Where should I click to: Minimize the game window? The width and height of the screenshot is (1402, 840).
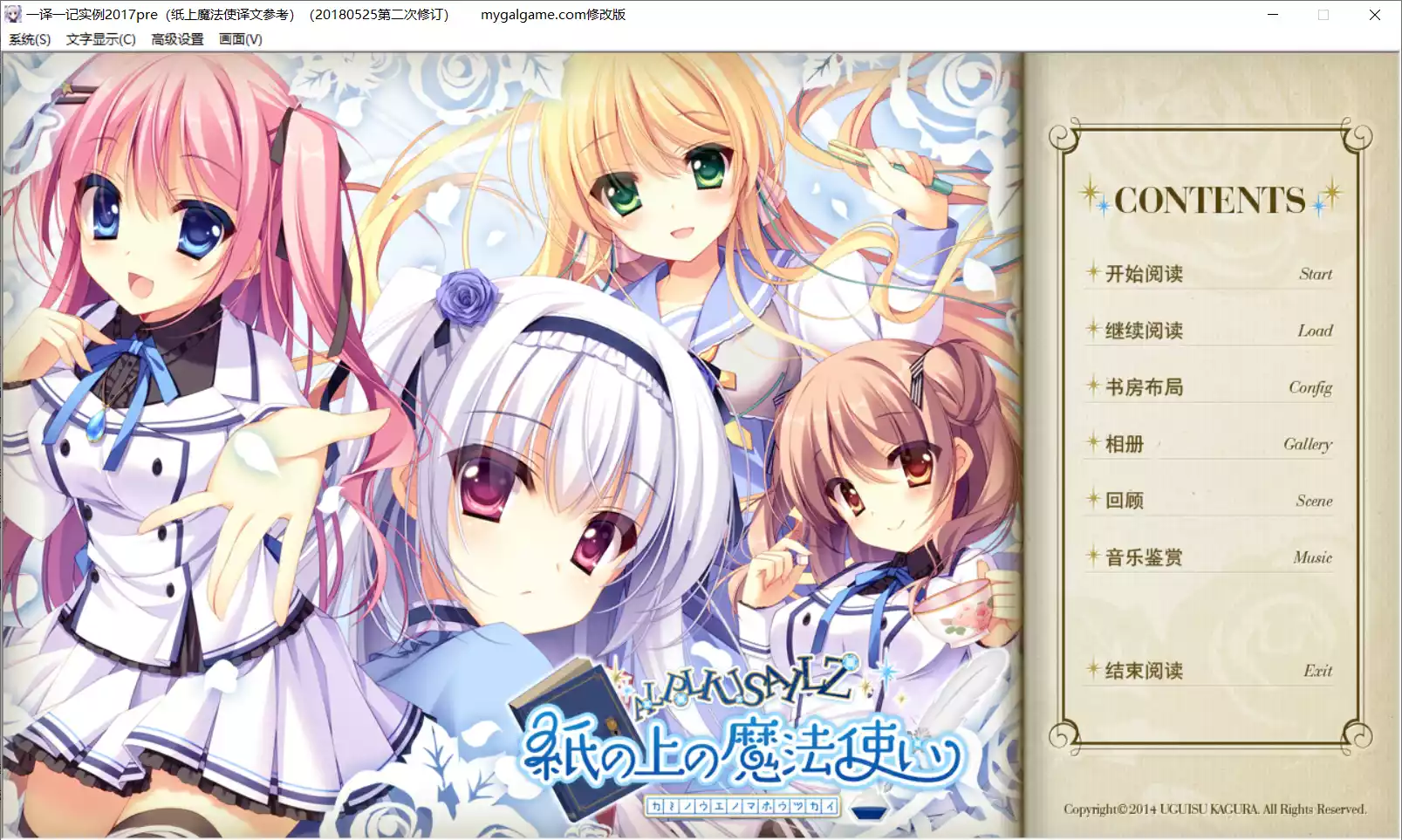pyautogui.click(x=1273, y=15)
